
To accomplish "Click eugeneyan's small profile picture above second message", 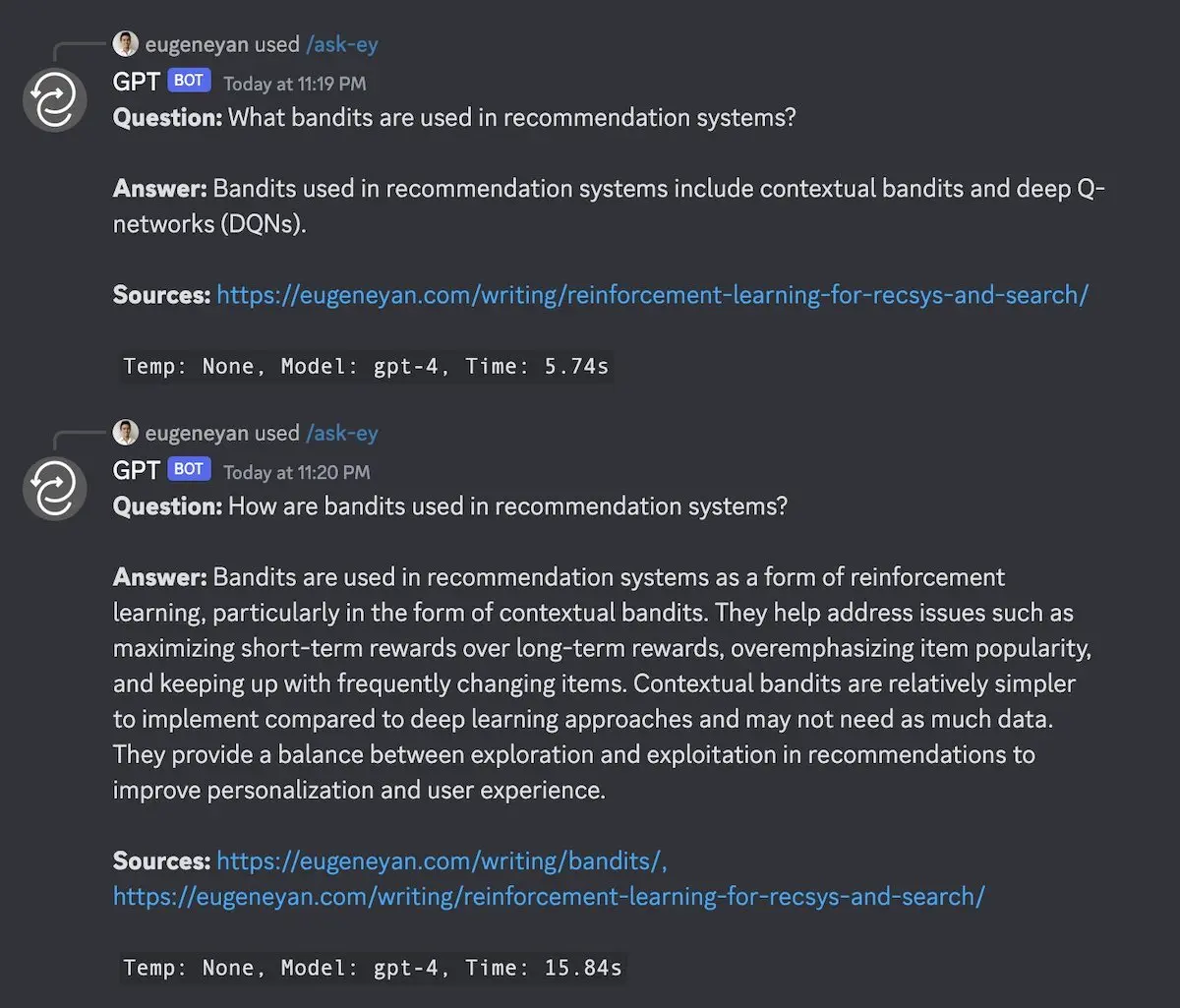I will point(126,432).
